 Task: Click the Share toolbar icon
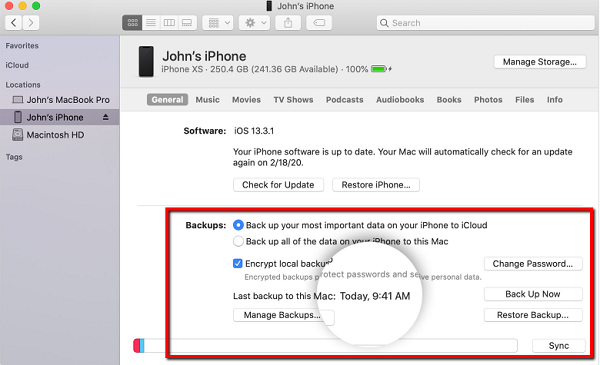(288, 23)
